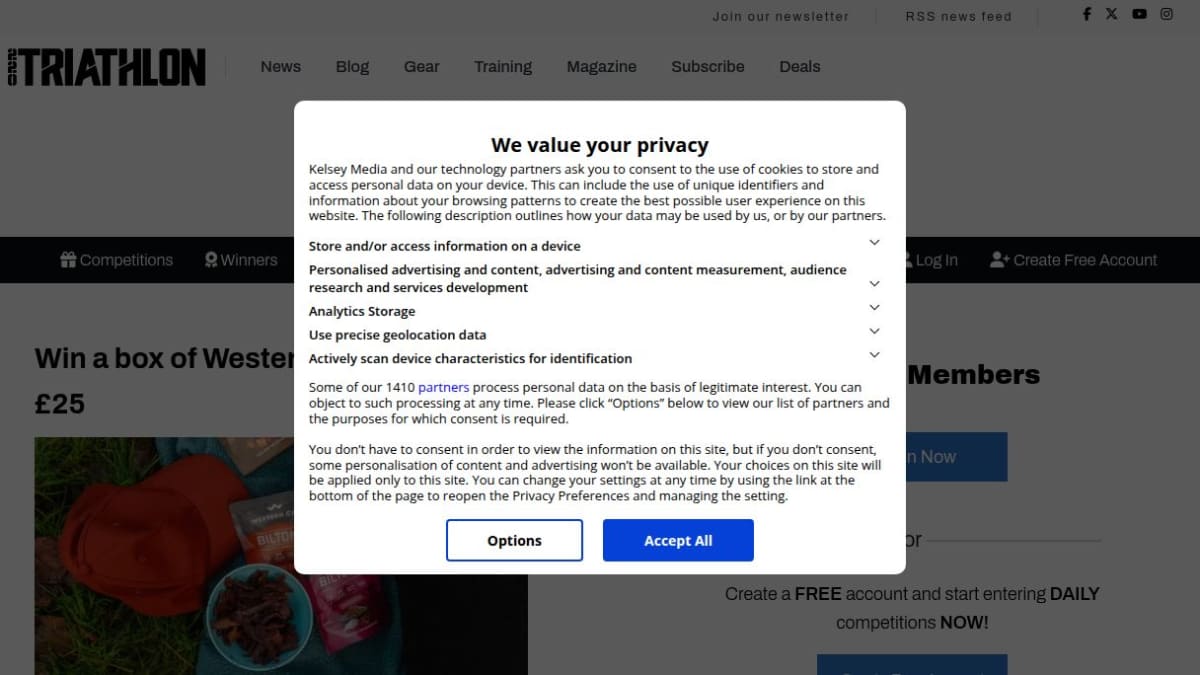Click the Create Free Account user icon
1200x675 pixels.
(x=999, y=260)
